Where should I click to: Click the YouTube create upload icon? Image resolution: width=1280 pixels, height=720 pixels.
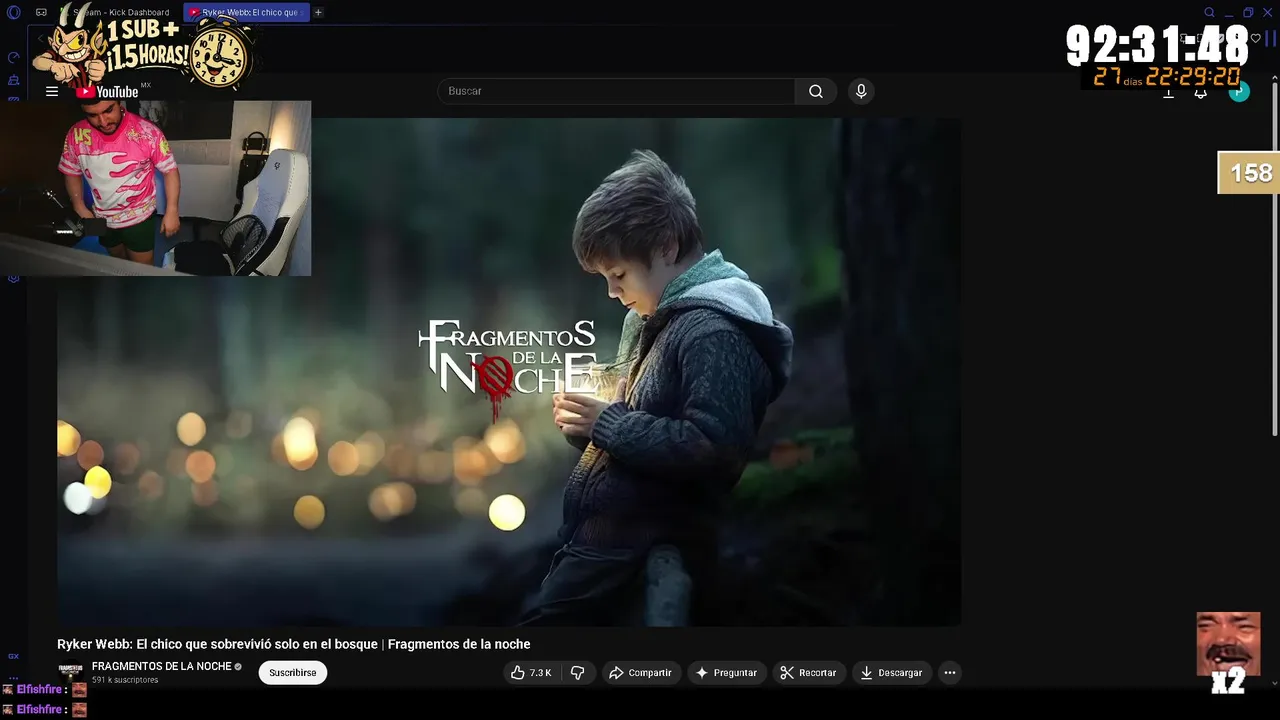pos(1167,92)
